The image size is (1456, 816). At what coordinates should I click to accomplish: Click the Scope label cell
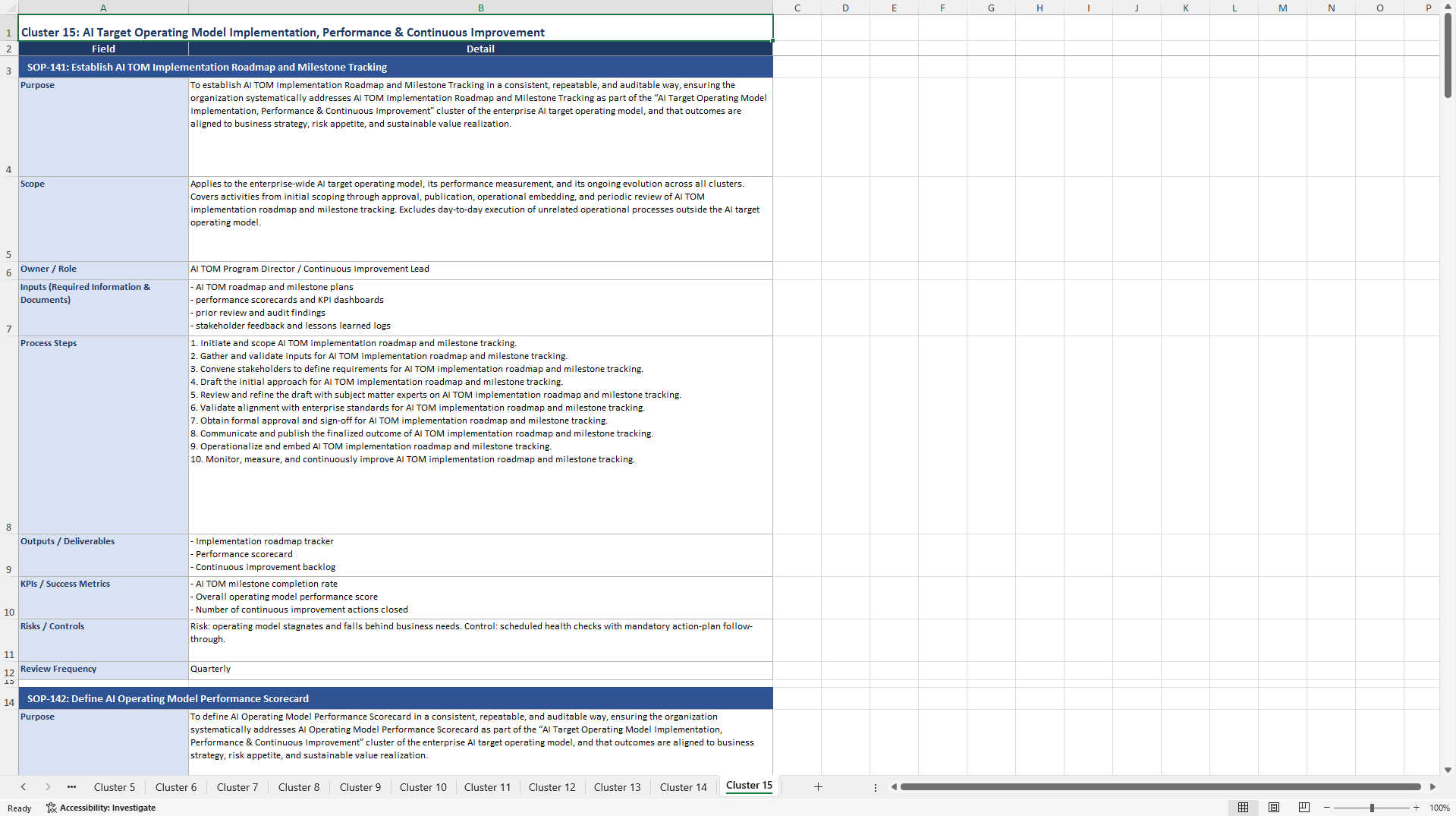click(103, 219)
